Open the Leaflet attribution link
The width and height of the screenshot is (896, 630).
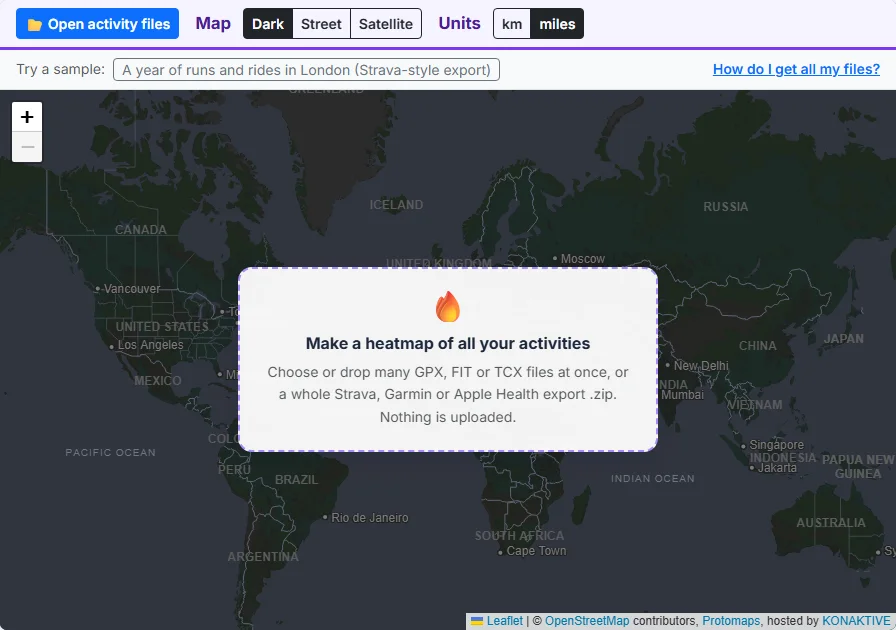[x=505, y=621]
